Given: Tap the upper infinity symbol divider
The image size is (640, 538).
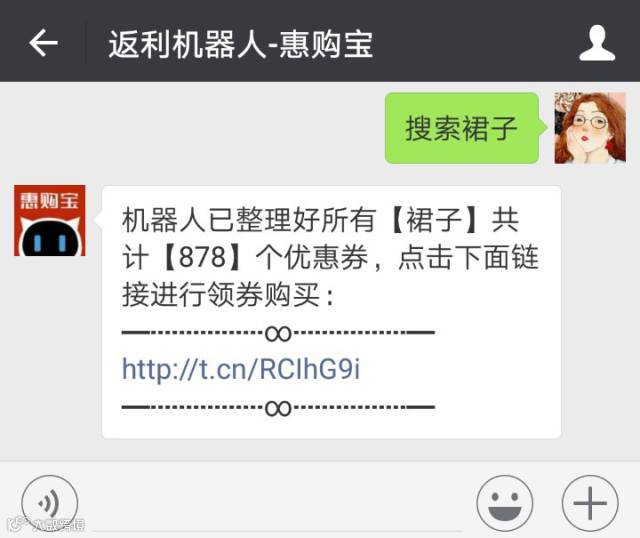Looking at the screenshot, I should point(278,333).
